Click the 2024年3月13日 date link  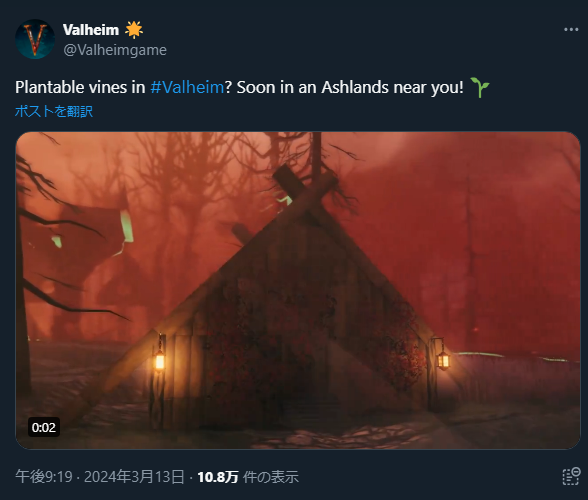134,477
